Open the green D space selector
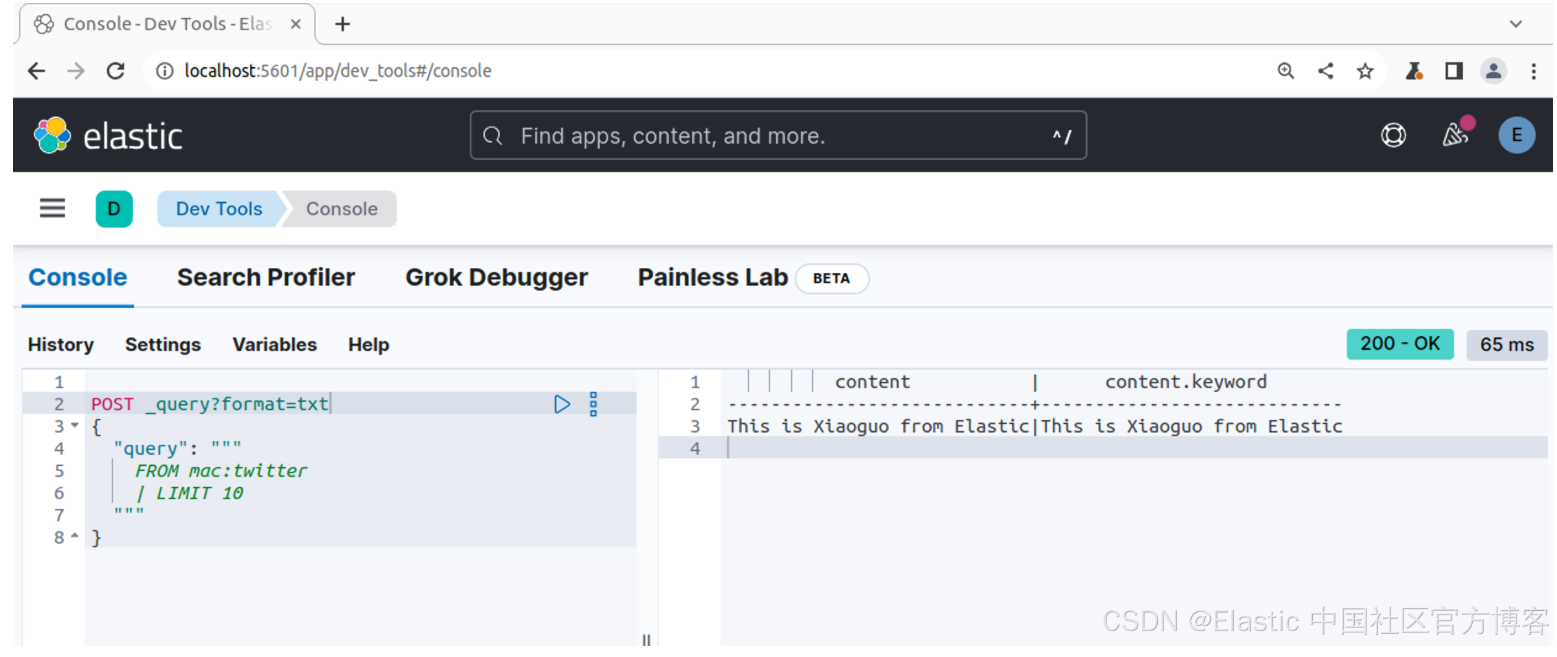The width and height of the screenshot is (1557, 657). click(114, 209)
